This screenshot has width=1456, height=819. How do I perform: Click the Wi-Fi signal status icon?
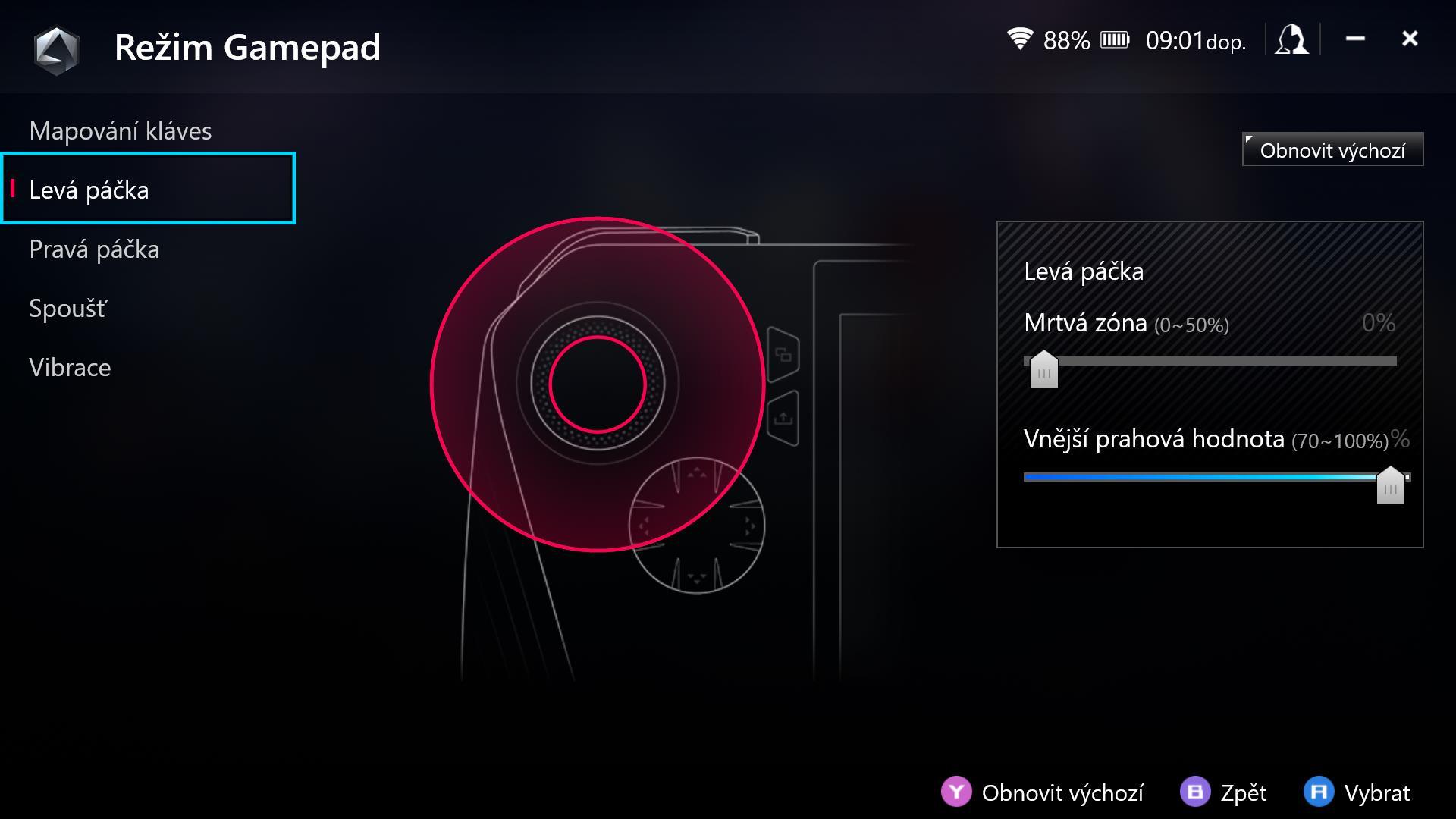pos(1020,39)
